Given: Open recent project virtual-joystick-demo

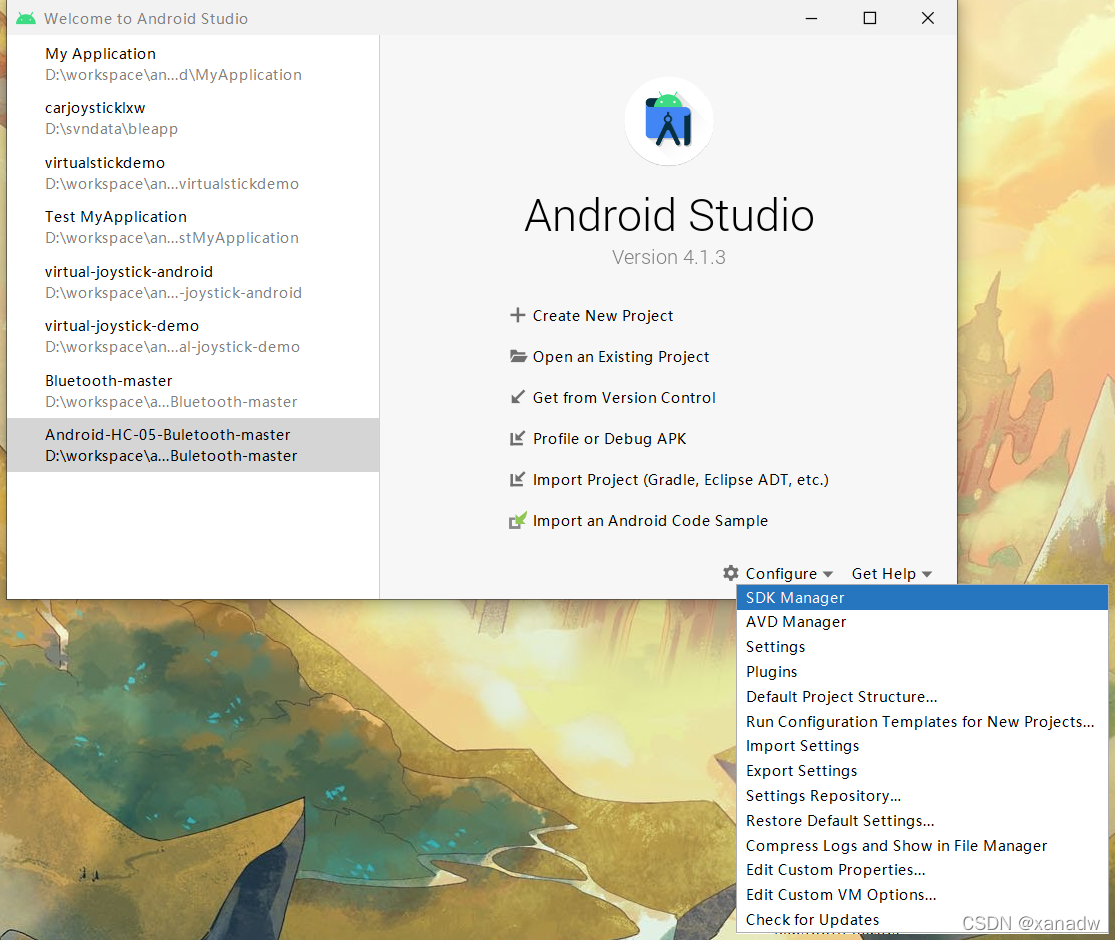Looking at the screenshot, I should (193, 336).
